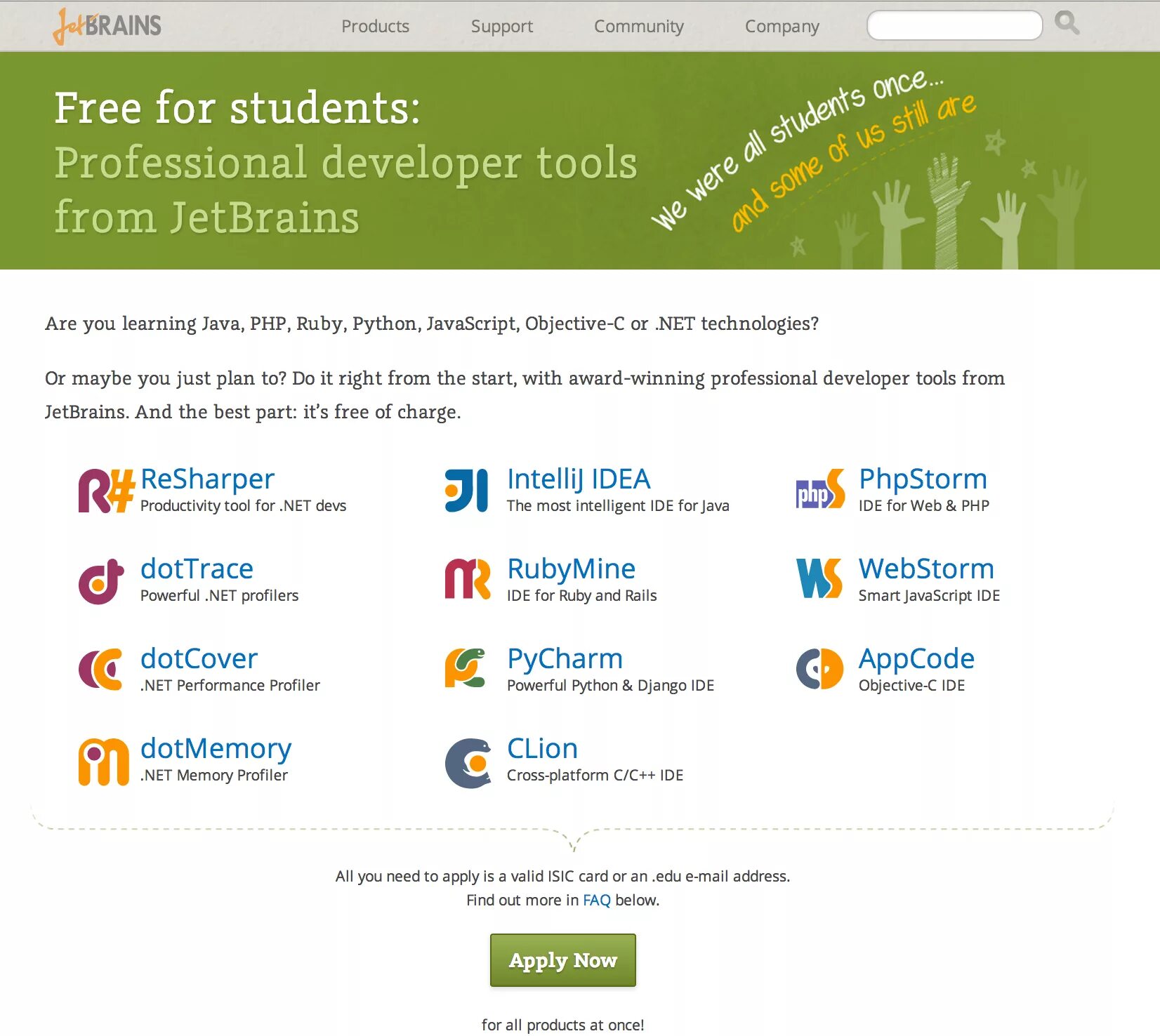
Task: Click the dotCover logo icon
Action: click(x=100, y=669)
